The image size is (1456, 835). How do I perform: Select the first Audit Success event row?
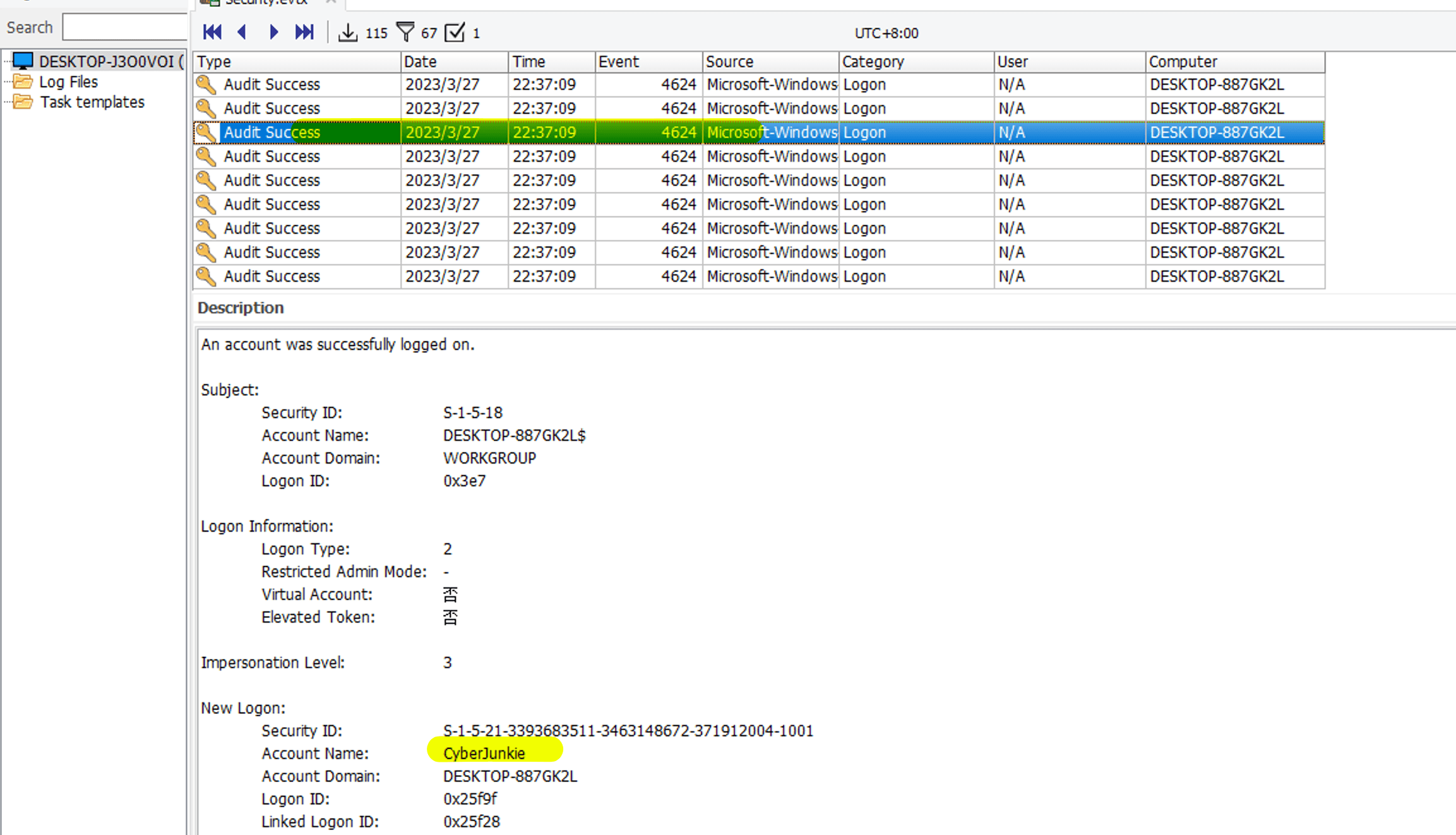coord(272,85)
